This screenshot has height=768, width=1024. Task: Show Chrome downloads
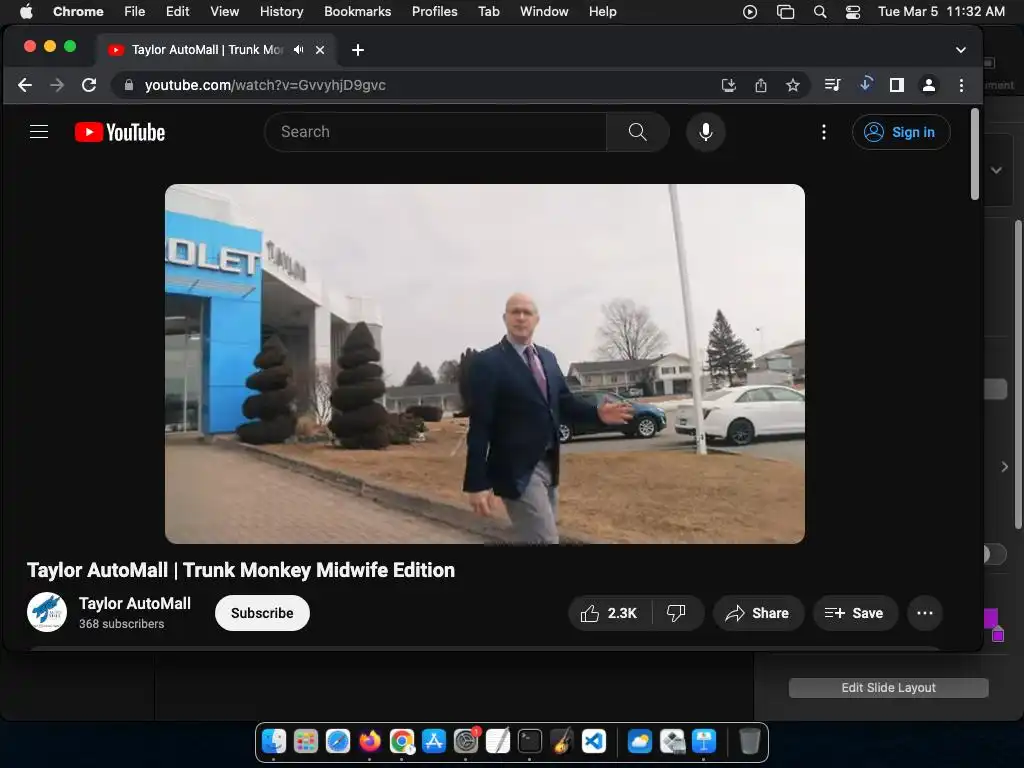pyautogui.click(x=865, y=84)
